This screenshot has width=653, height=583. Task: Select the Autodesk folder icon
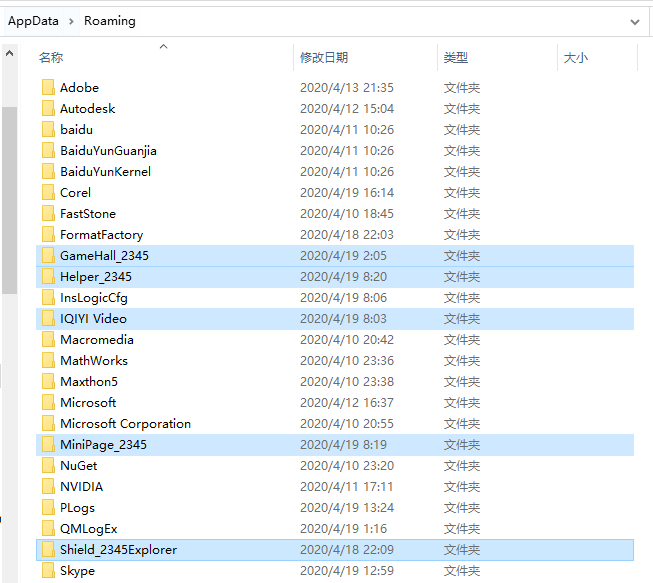point(48,109)
